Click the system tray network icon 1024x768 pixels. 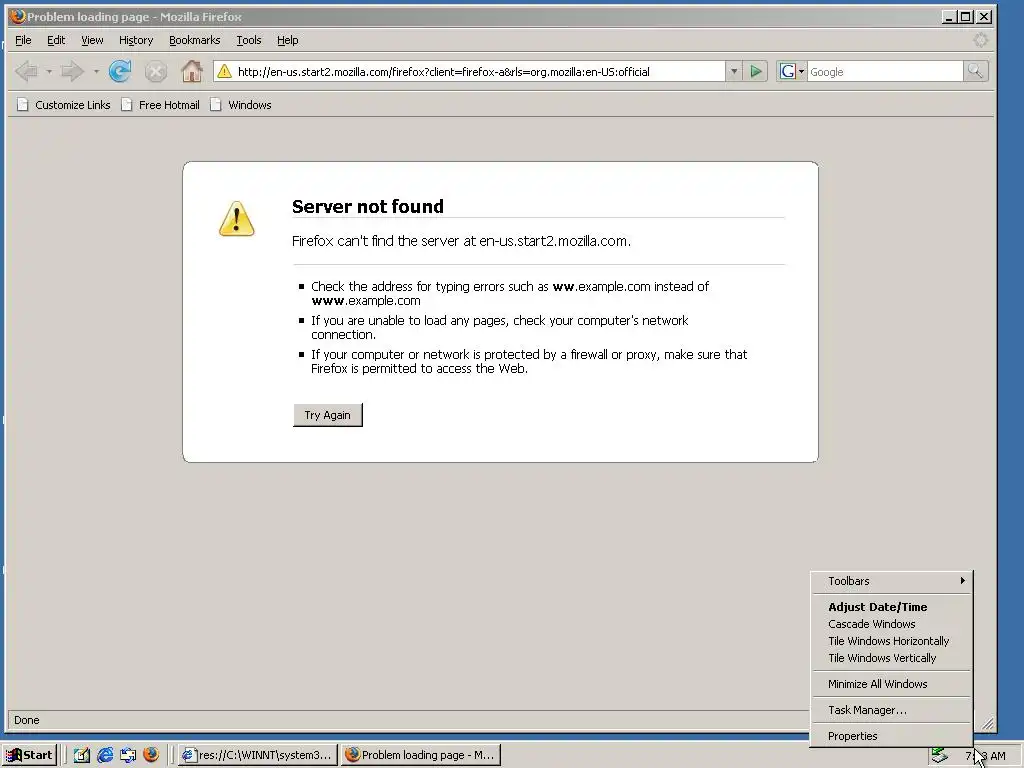coord(939,756)
